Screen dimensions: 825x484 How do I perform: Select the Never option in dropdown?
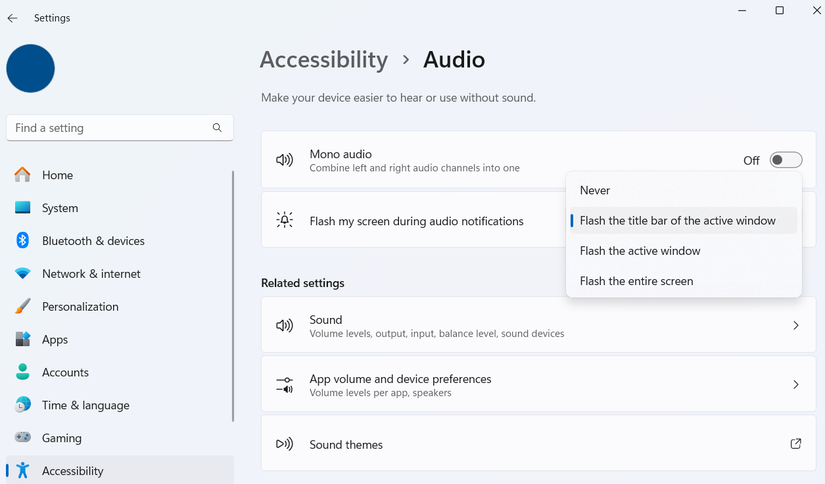click(x=595, y=190)
